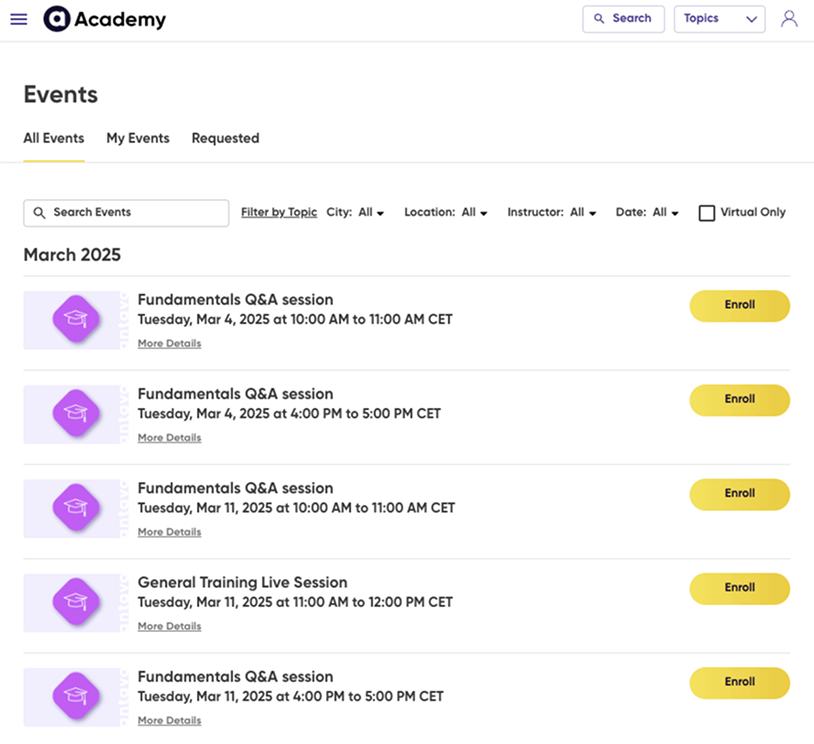
Task: Enable the Virtual Only checkbox
Action: coord(707,212)
